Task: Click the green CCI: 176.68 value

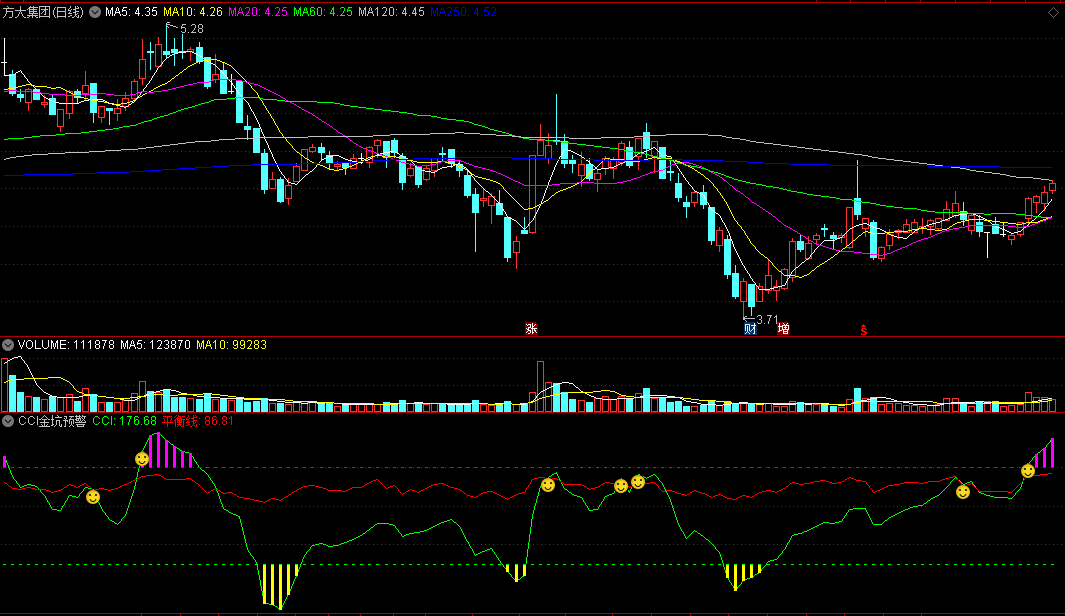Action: pyautogui.click(x=124, y=421)
